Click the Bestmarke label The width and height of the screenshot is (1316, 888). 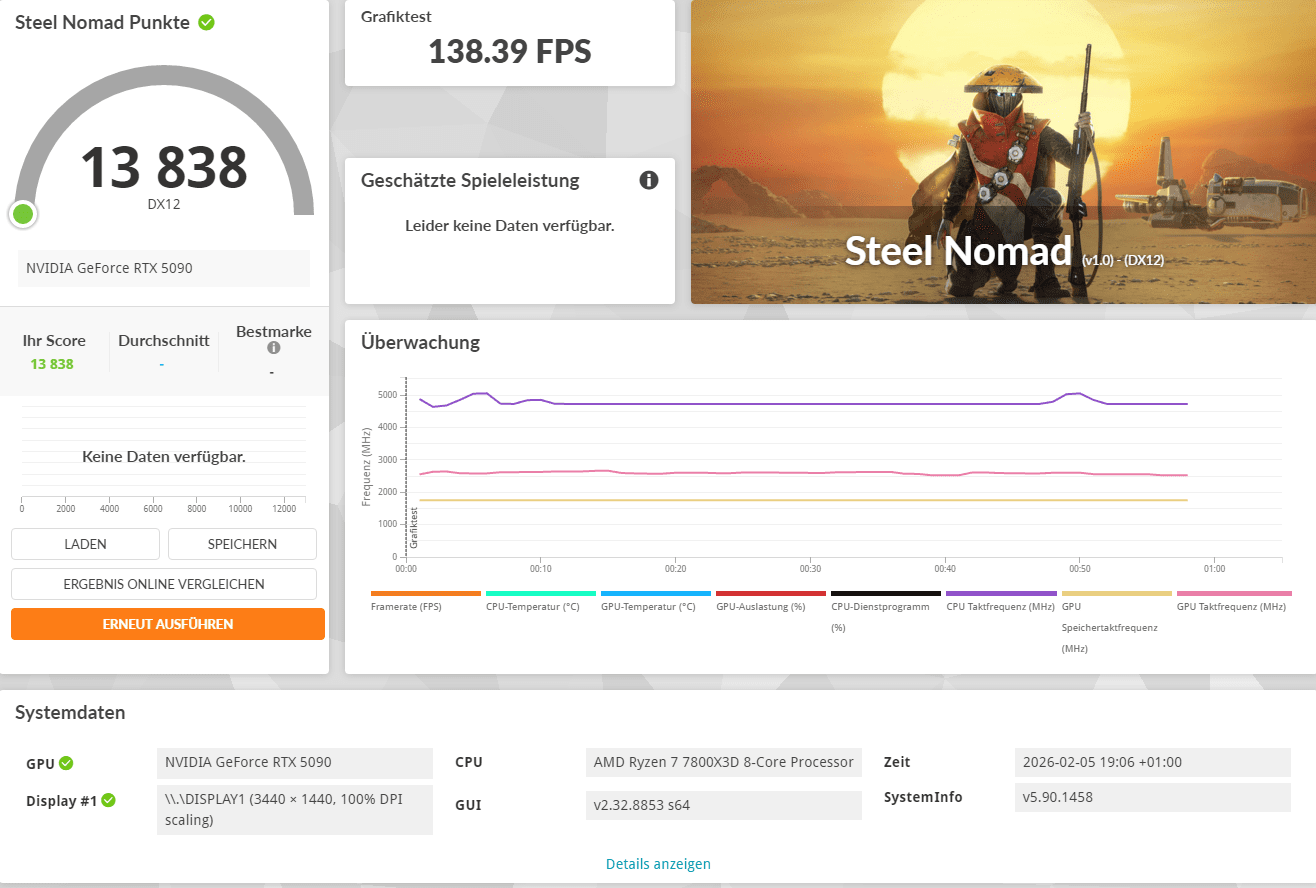tap(274, 331)
